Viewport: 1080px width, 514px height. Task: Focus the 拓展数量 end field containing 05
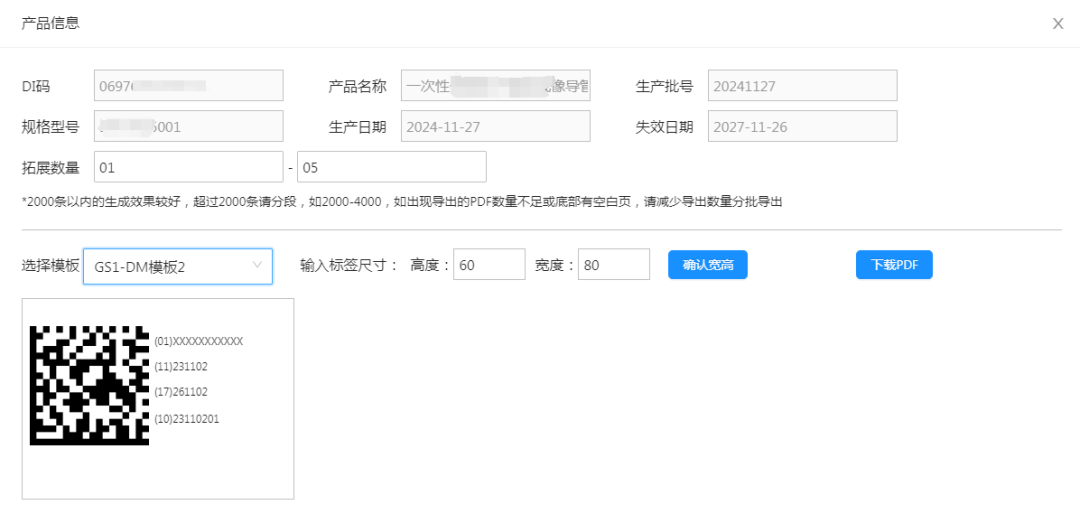pyautogui.click(x=392, y=167)
